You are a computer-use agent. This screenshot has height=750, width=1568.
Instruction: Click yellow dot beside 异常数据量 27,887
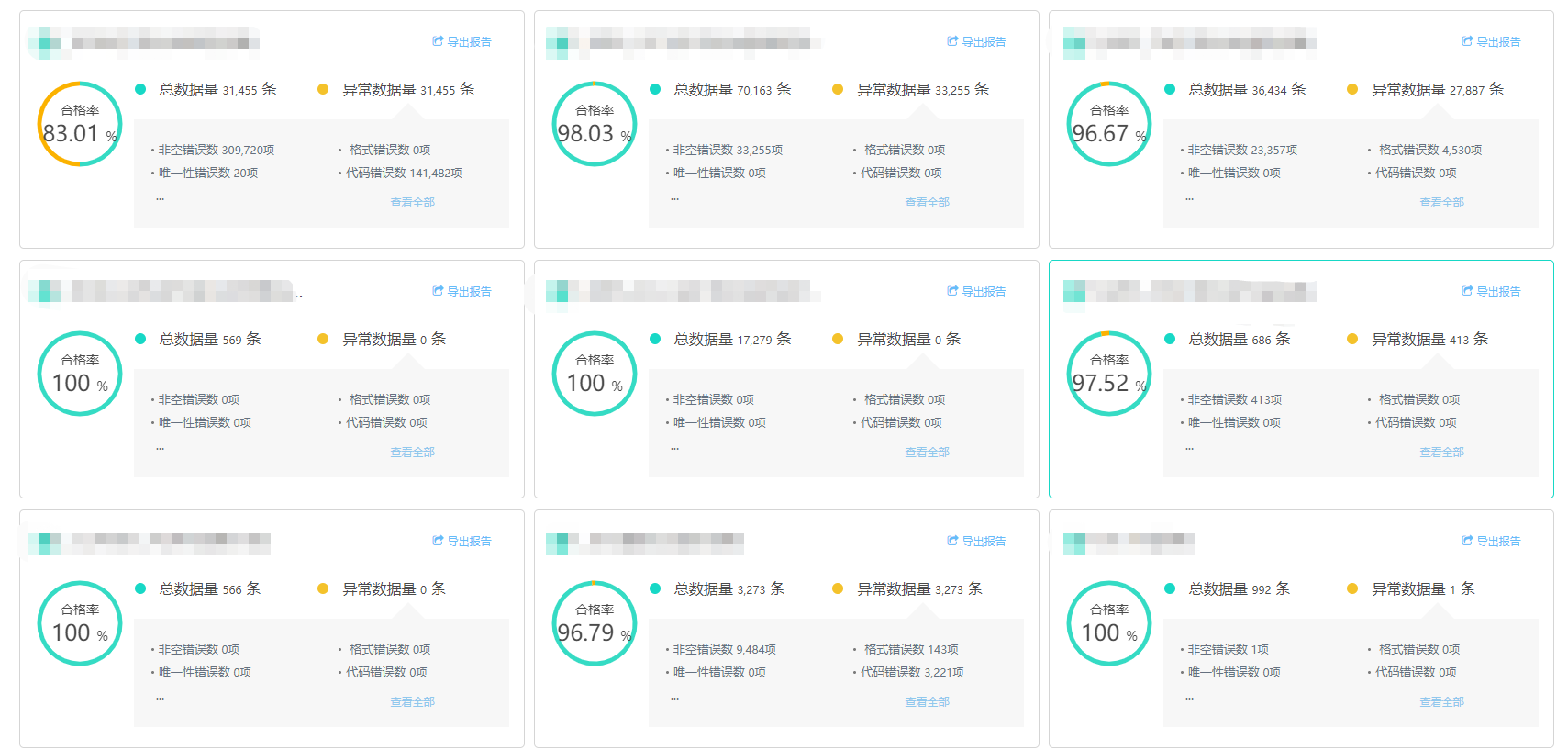1352,89
